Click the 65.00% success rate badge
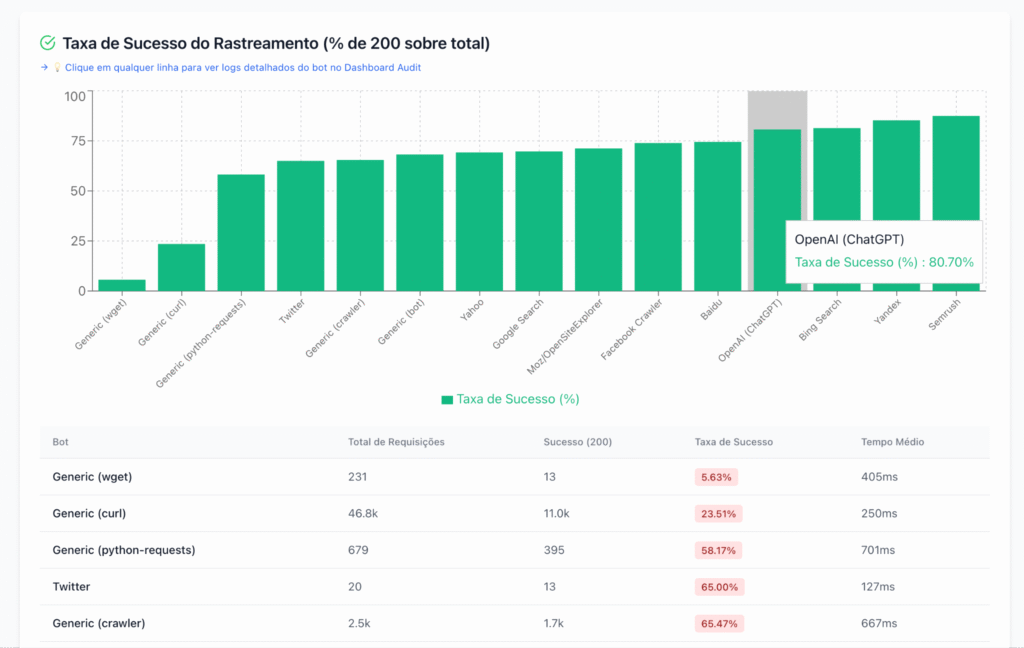1024x648 pixels. click(719, 587)
